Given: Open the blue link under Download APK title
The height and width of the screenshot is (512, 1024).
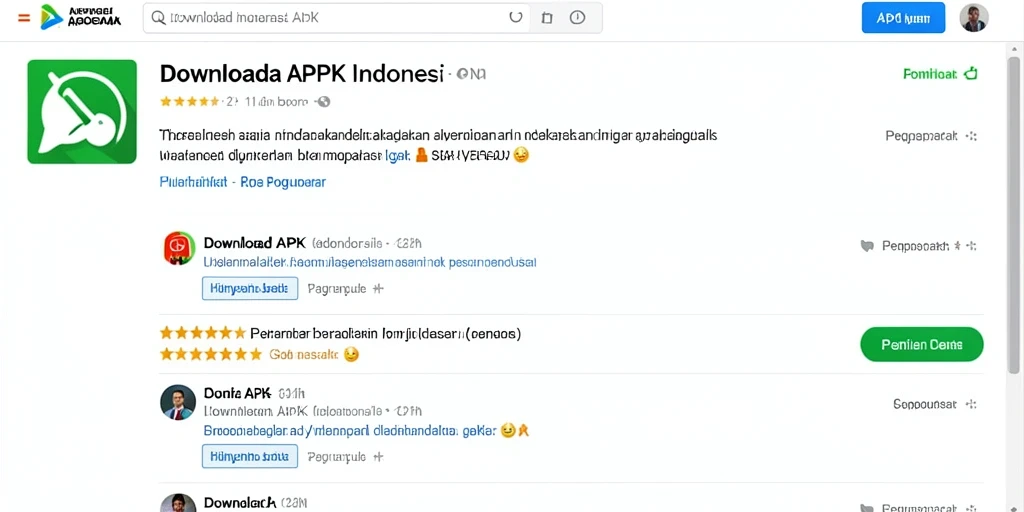Looking at the screenshot, I should [x=370, y=263].
